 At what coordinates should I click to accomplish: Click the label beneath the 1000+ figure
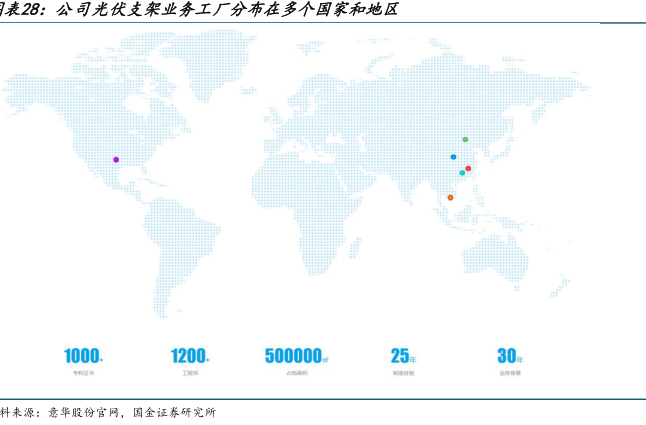pyautogui.click(x=83, y=373)
